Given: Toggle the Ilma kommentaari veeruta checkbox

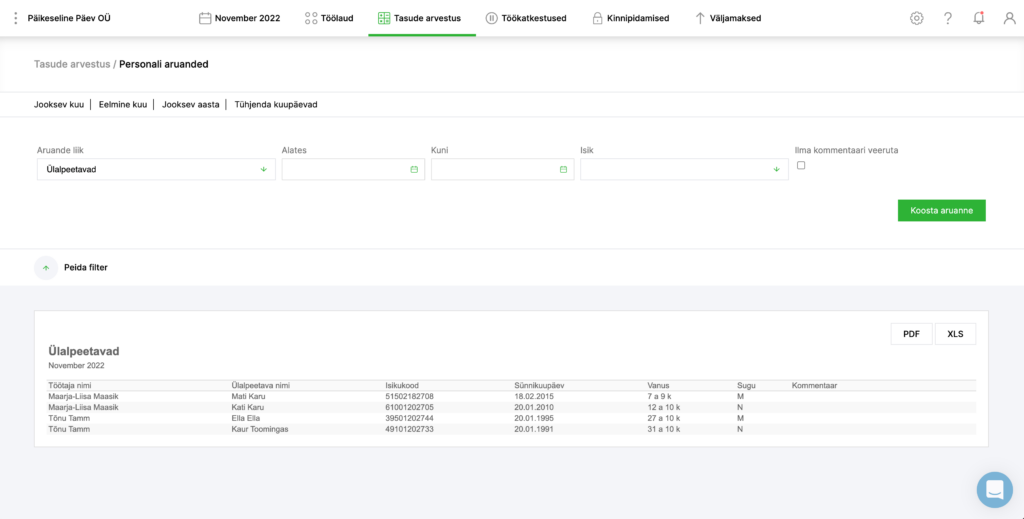Looking at the screenshot, I should [801, 166].
